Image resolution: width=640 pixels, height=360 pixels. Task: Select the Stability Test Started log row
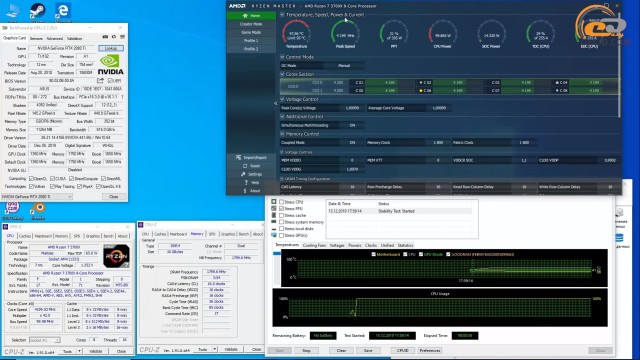pyautogui.click(x=399, y=211)
